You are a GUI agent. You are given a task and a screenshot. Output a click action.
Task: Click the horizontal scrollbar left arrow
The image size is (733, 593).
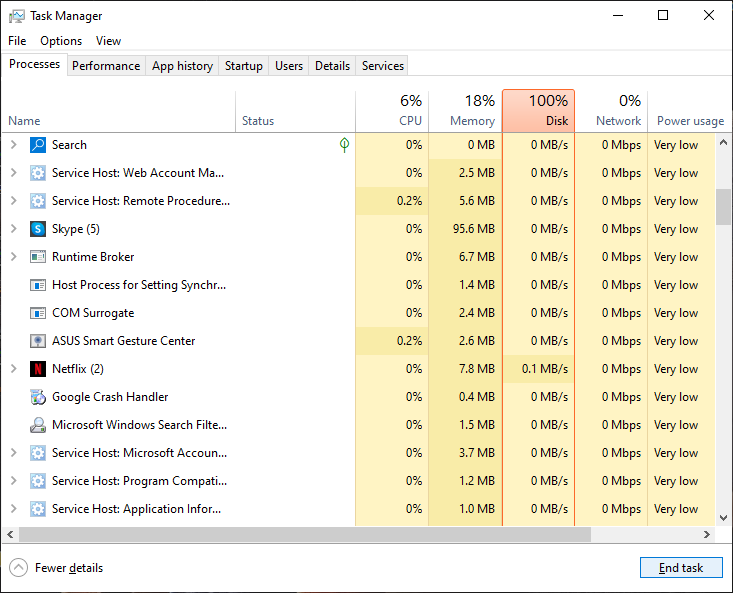point(10,534)
